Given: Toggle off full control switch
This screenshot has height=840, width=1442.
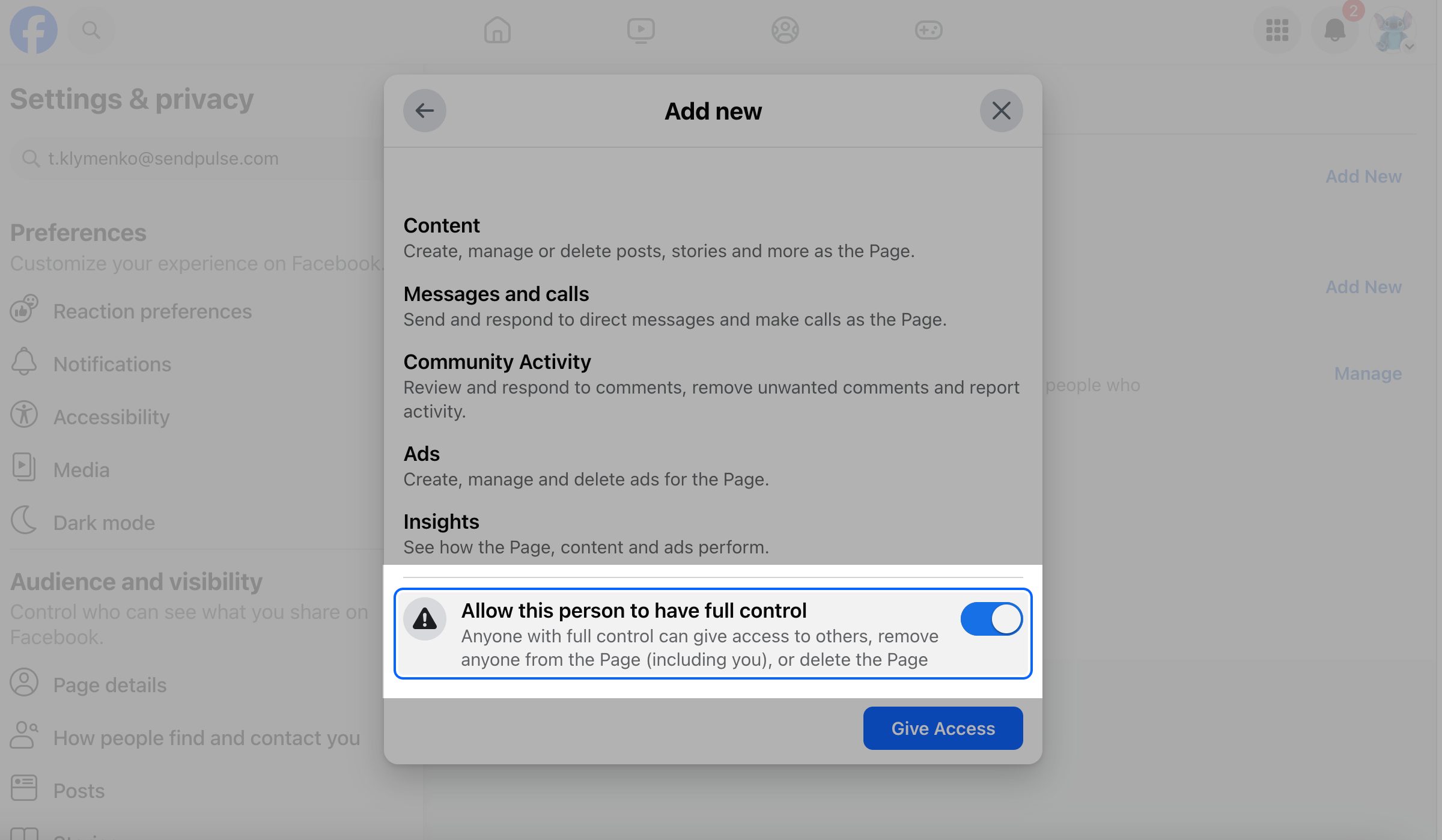Looking at the screenshot, I should point(991,619).
